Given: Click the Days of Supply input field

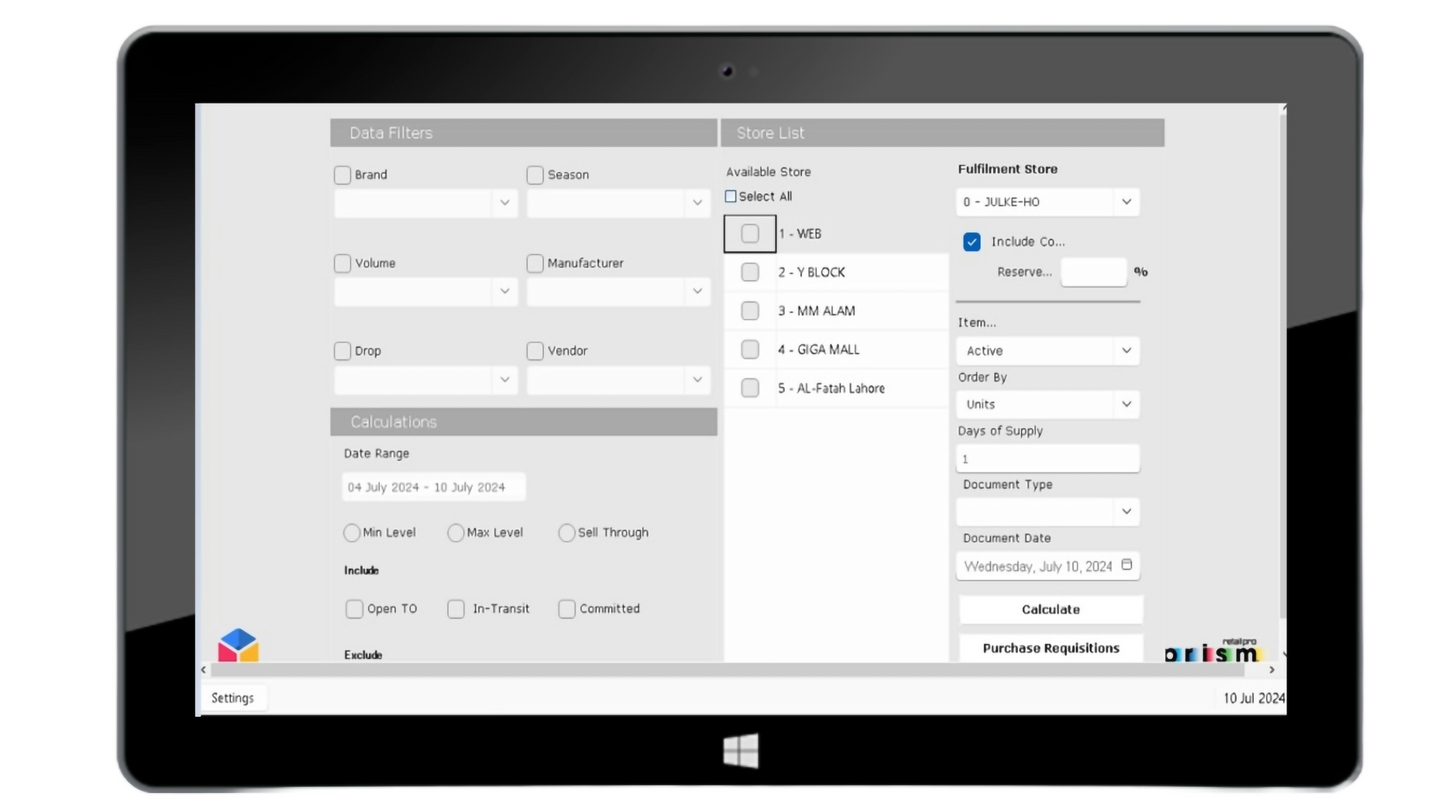Looking at the screenshot, I should (1047, 459).
